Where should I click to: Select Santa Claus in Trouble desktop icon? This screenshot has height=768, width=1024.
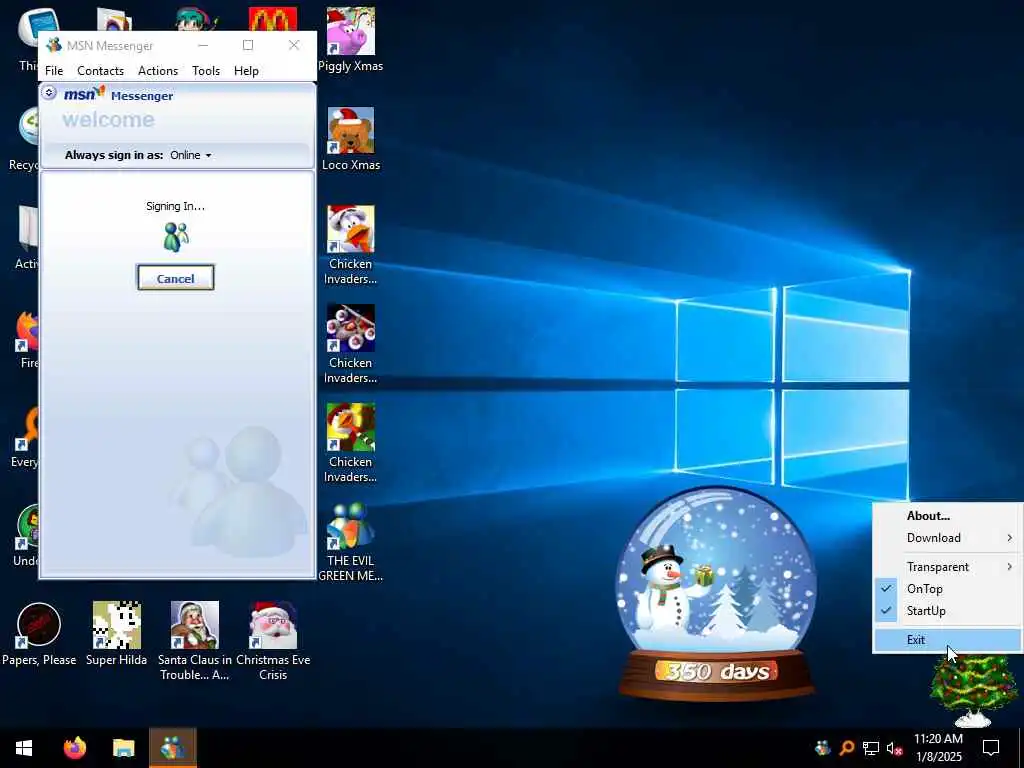click(x=195, y=641)
